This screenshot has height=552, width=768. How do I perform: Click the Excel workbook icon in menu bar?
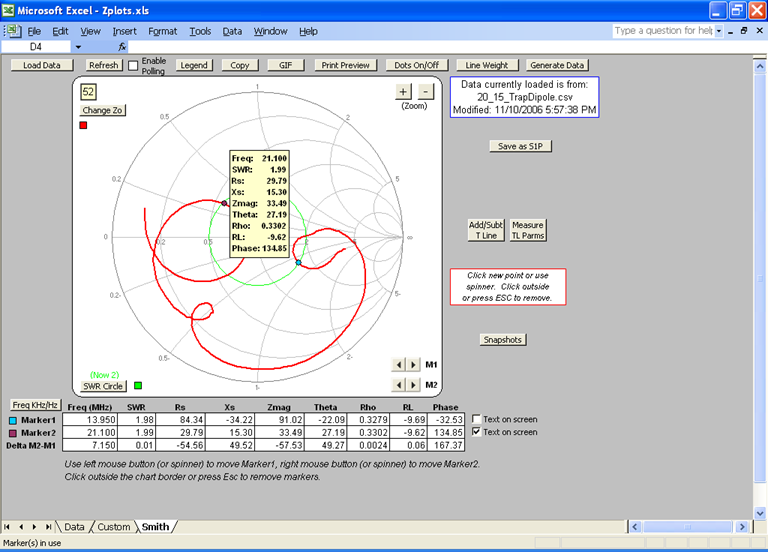click(11, 31)
